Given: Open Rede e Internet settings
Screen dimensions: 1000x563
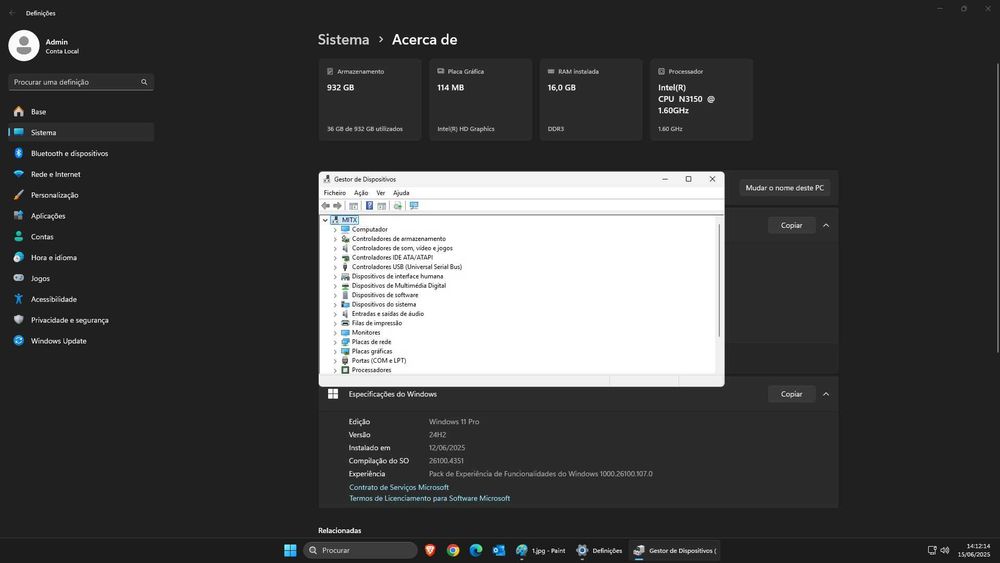Looking at the screenshot, I should (81, 174).
